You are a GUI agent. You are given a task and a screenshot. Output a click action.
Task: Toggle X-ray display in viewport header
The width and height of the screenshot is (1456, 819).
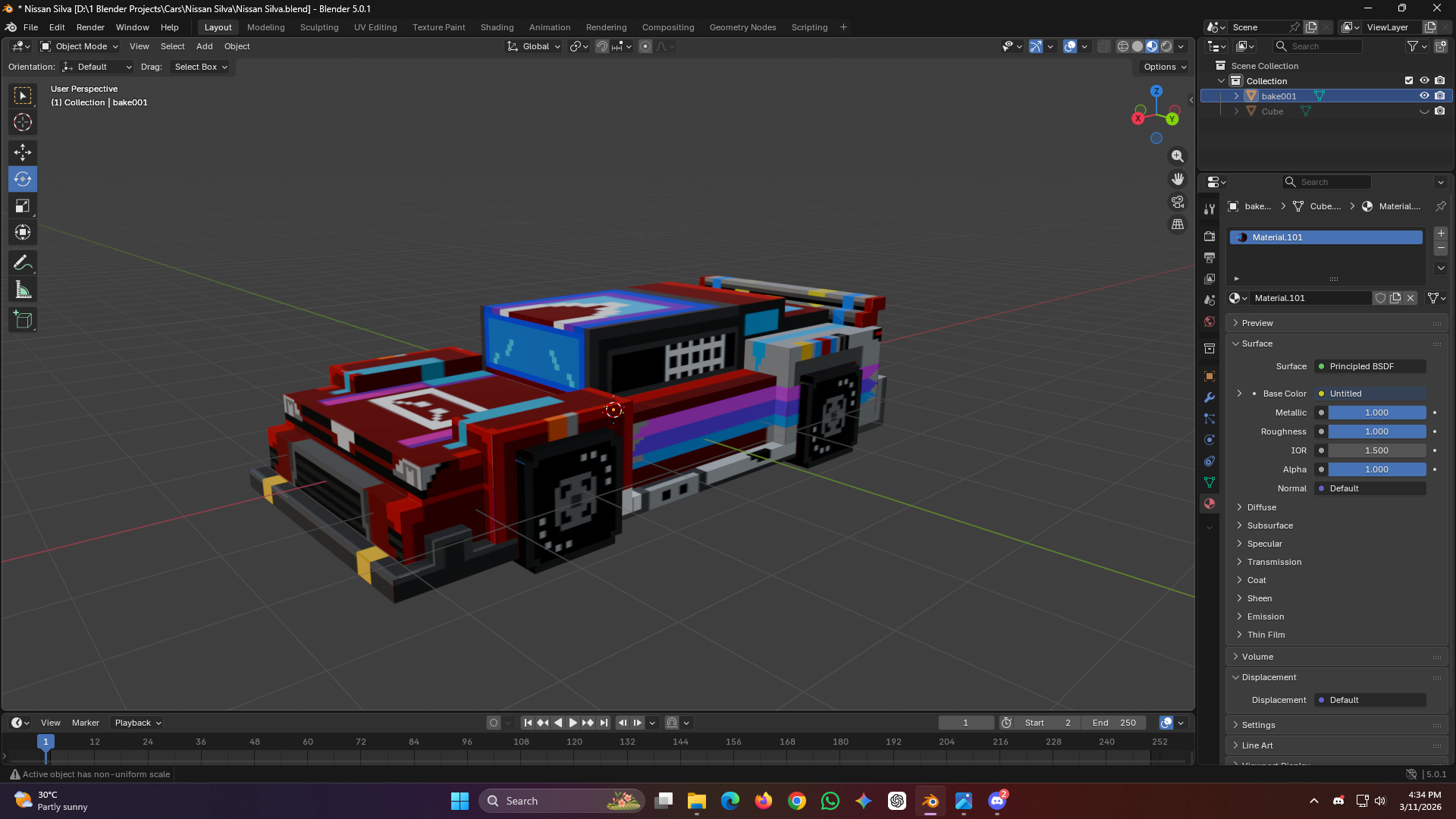1103,46
